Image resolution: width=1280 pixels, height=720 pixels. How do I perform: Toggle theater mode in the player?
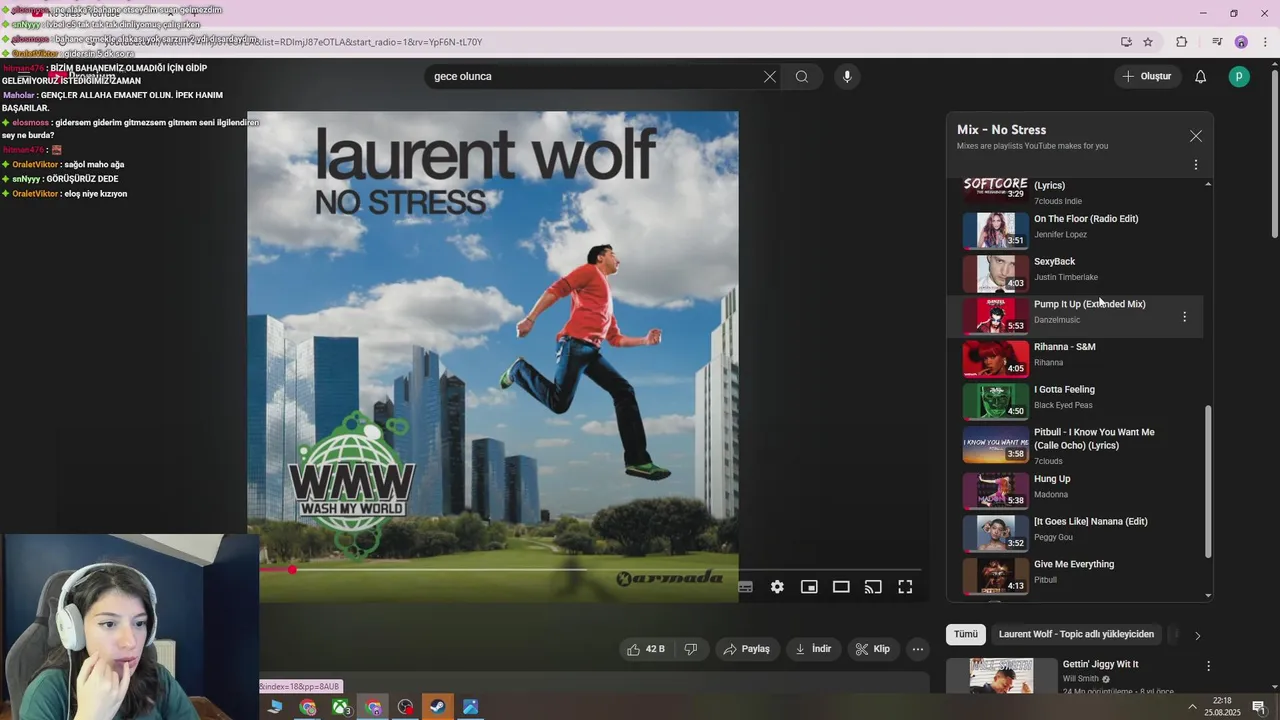(x=841, y=587)
